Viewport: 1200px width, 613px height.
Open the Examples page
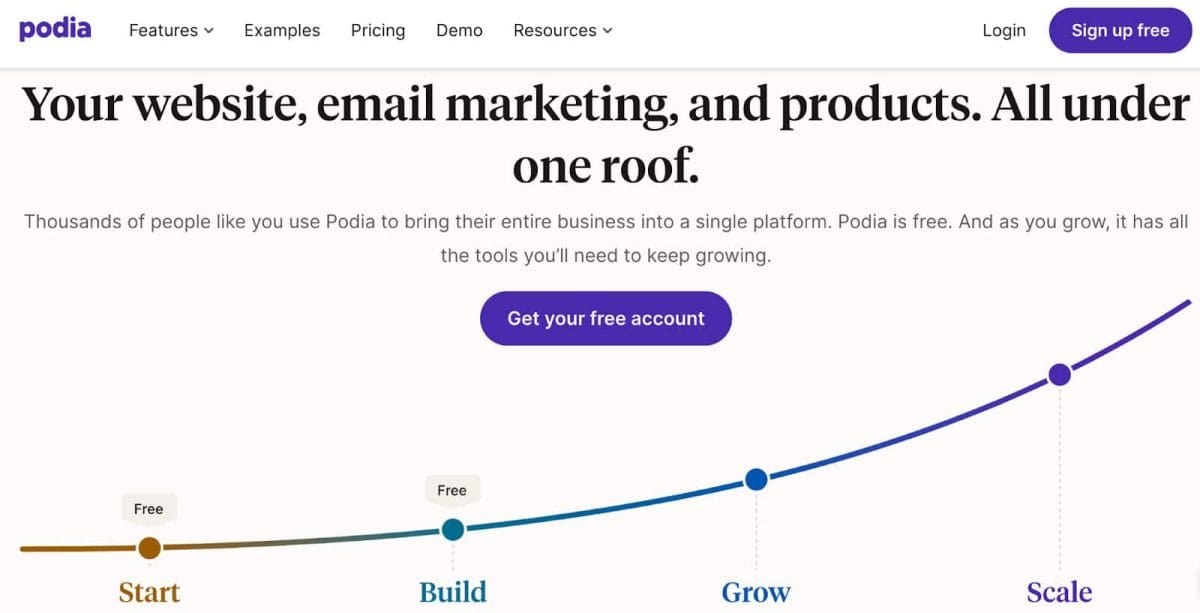pyautogui.click(x=282, y=30)
